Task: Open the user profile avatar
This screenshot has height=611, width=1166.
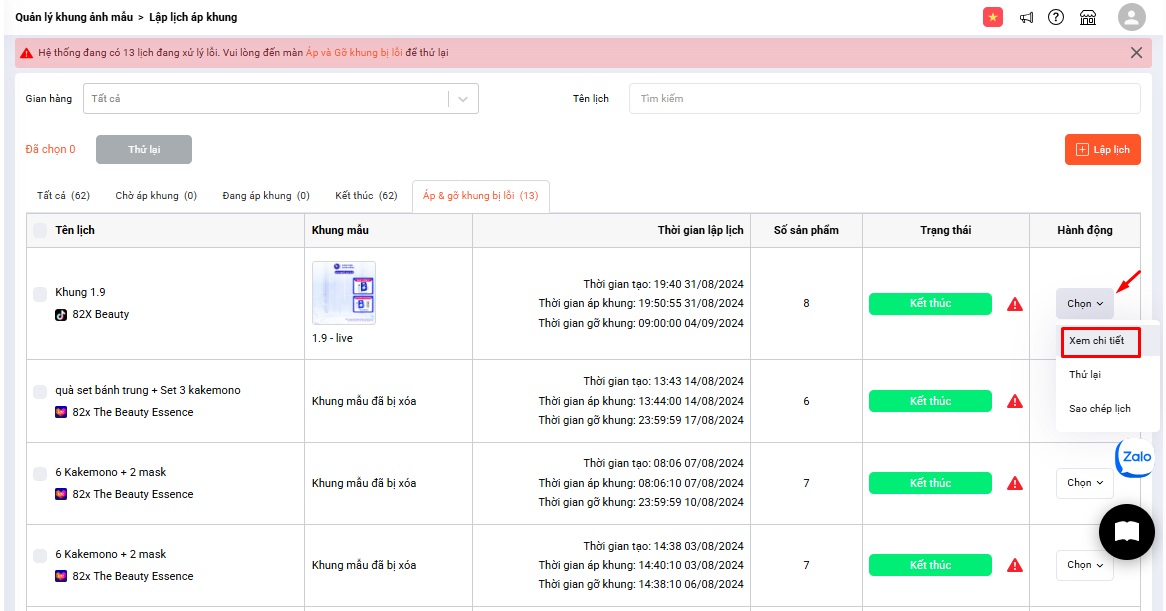Action: 1131,17
